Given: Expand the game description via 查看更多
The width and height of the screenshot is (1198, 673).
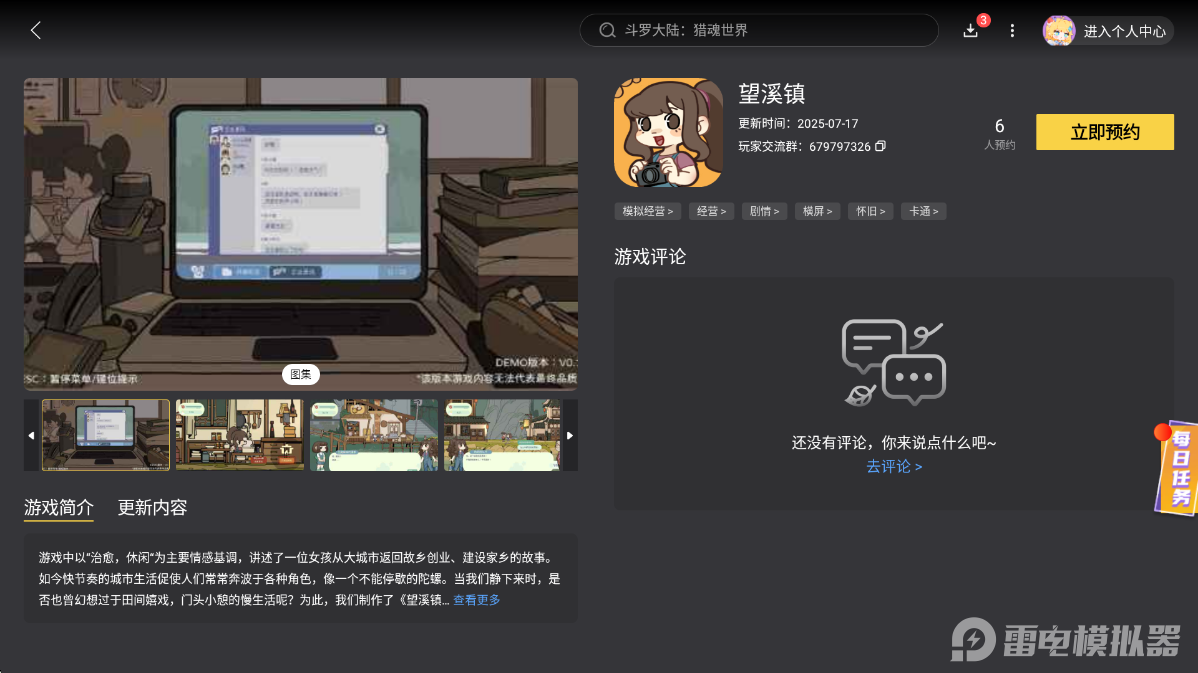Looking at the screenshot, I should pos(476,600).
